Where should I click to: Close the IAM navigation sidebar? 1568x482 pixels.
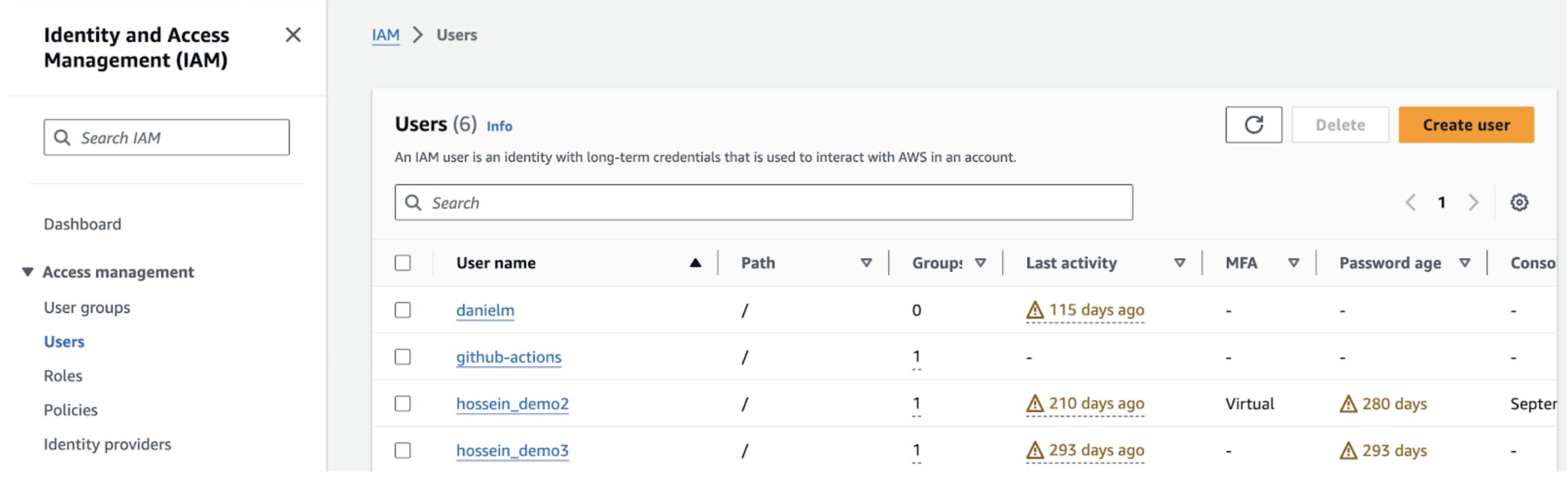point(293,35)
